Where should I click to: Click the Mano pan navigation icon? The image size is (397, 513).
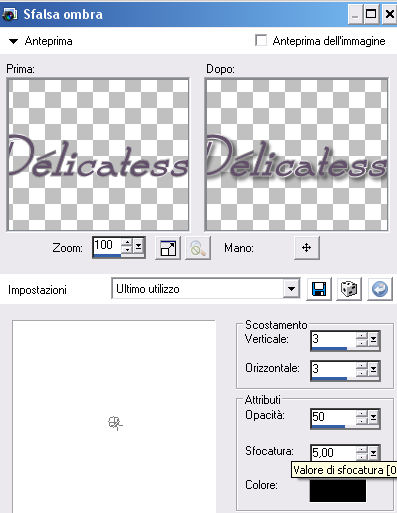tap(307, 248)
